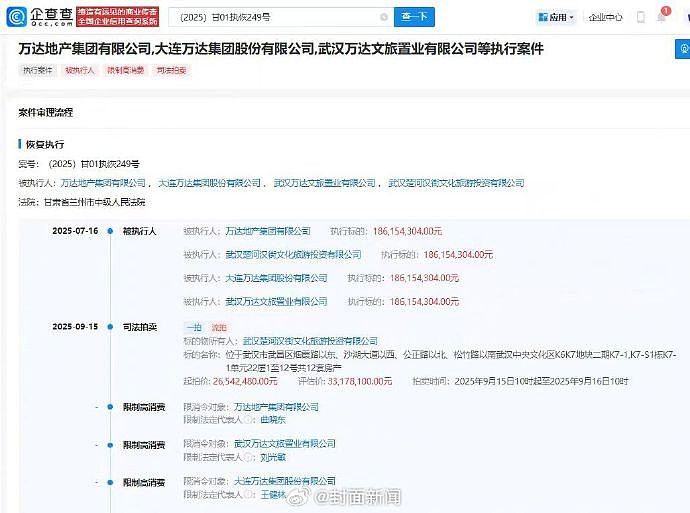This screenshot has width=690, height=513.
Task: Open 限消令对象 大连万达集团股份有限公司 link
Action: tap(285, 481)
